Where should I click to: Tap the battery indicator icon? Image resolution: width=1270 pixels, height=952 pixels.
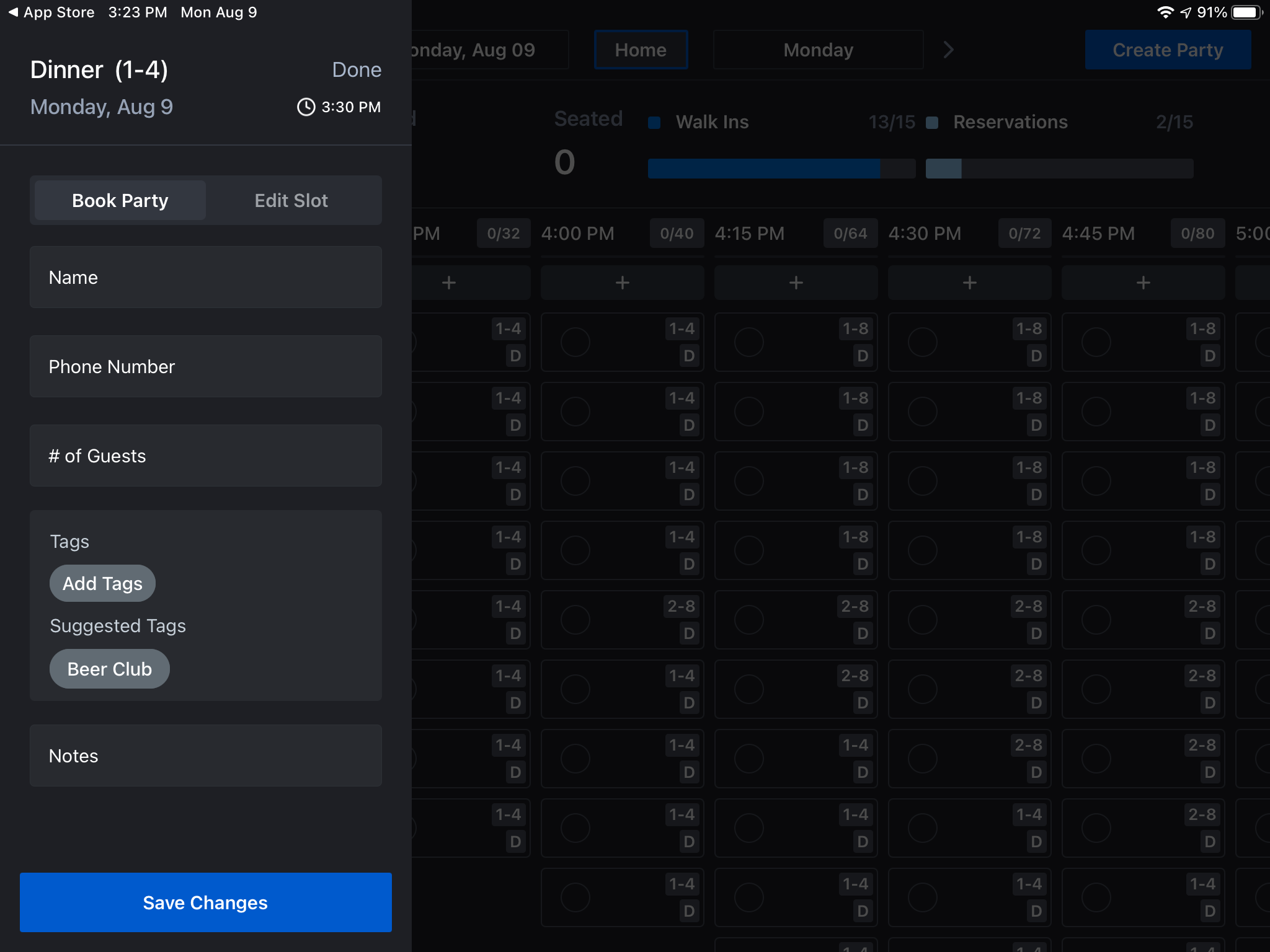coord(1246,12)
